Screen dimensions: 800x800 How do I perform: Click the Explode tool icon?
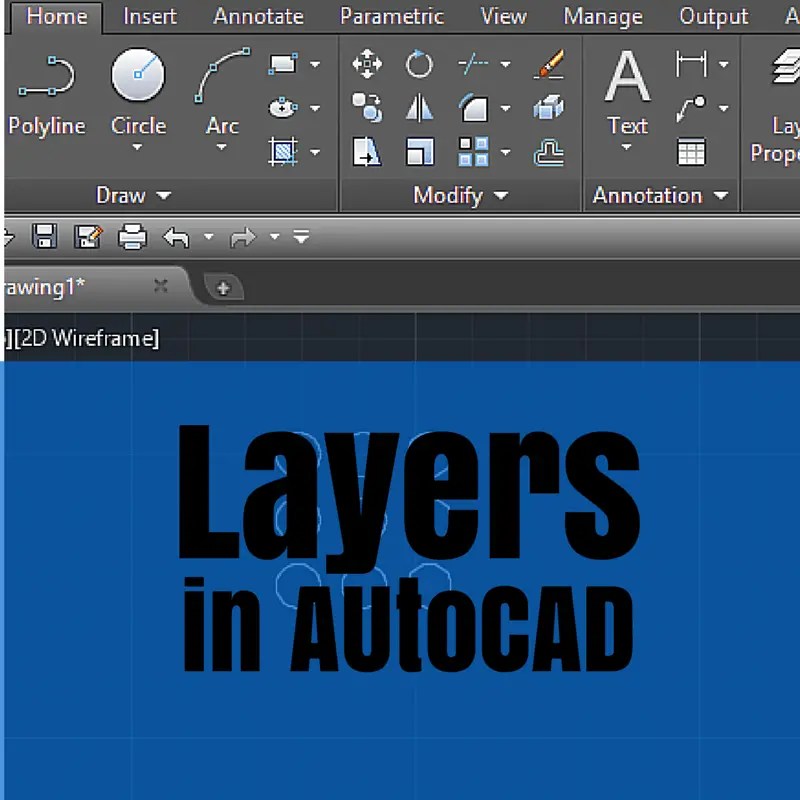coord(549,108)
